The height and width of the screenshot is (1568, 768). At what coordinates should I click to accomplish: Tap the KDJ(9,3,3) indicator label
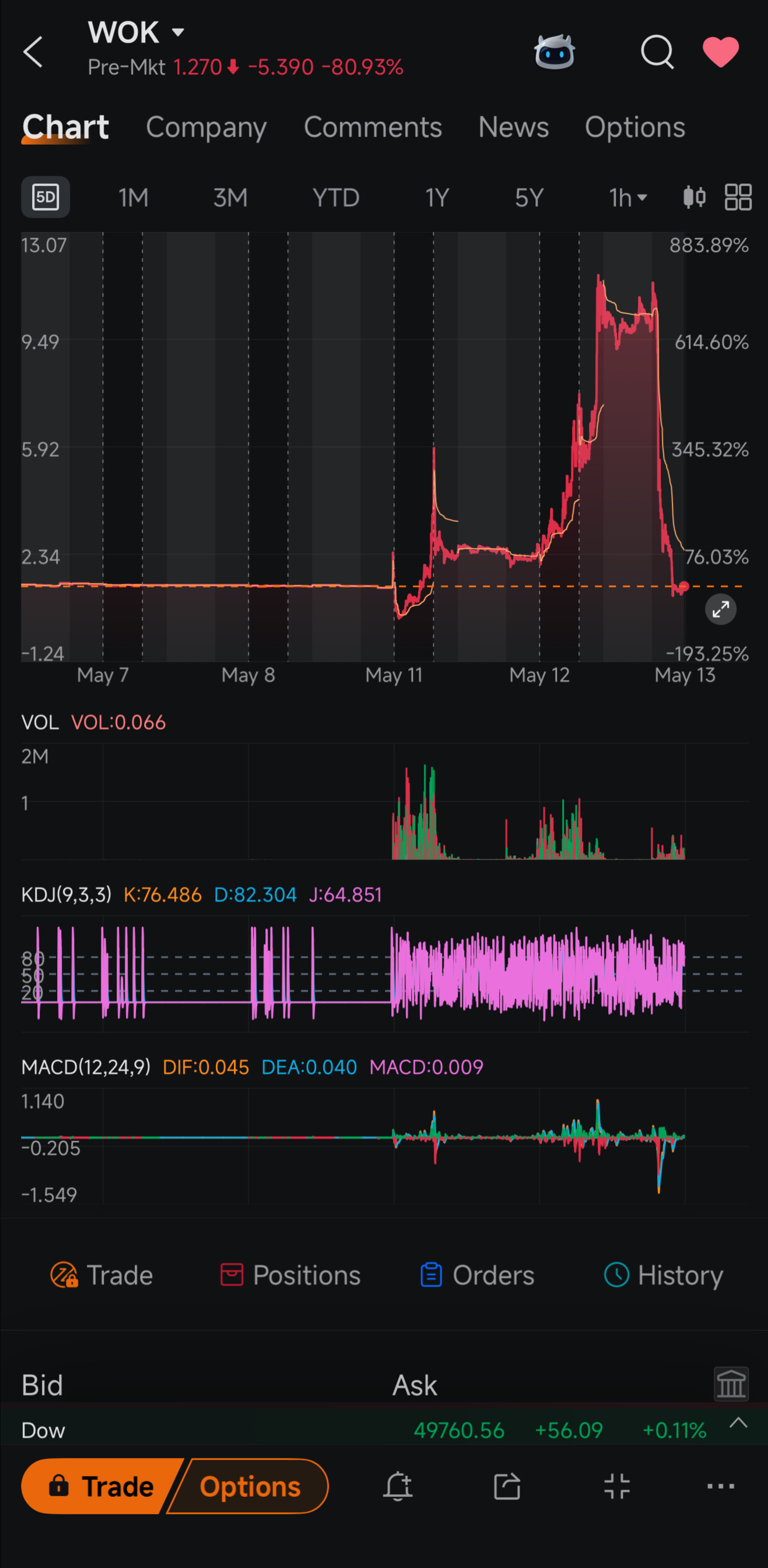point(66,894)
